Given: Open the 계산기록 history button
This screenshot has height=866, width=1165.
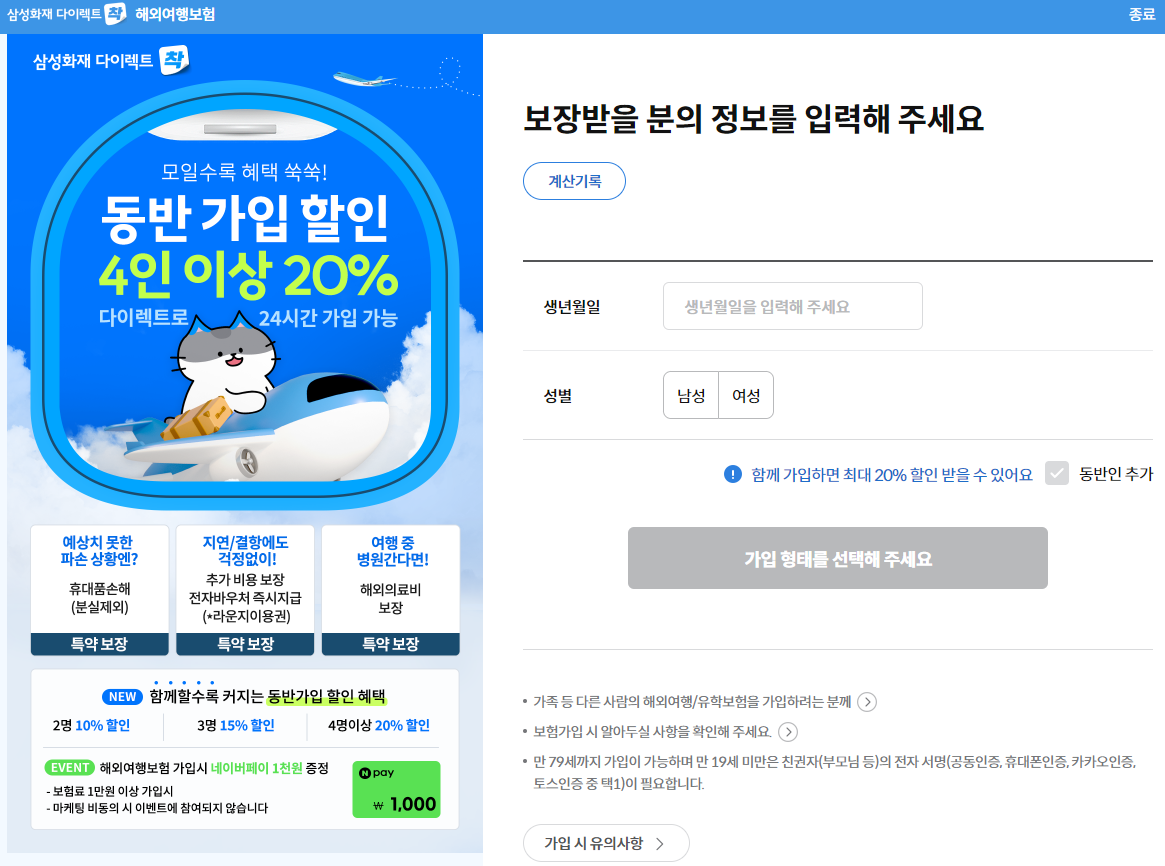Looking at the screenshot, I should click(574, 181).
